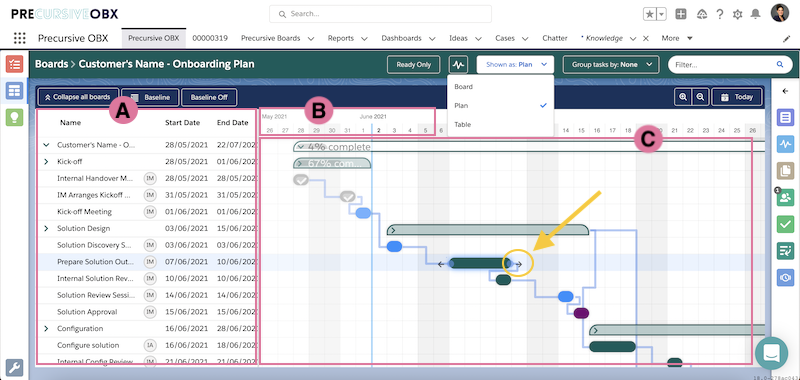Image resolution: width=800 pixels, height=380 pixels.
Task: Turn Baseline Off
Action: coord(209,97)
